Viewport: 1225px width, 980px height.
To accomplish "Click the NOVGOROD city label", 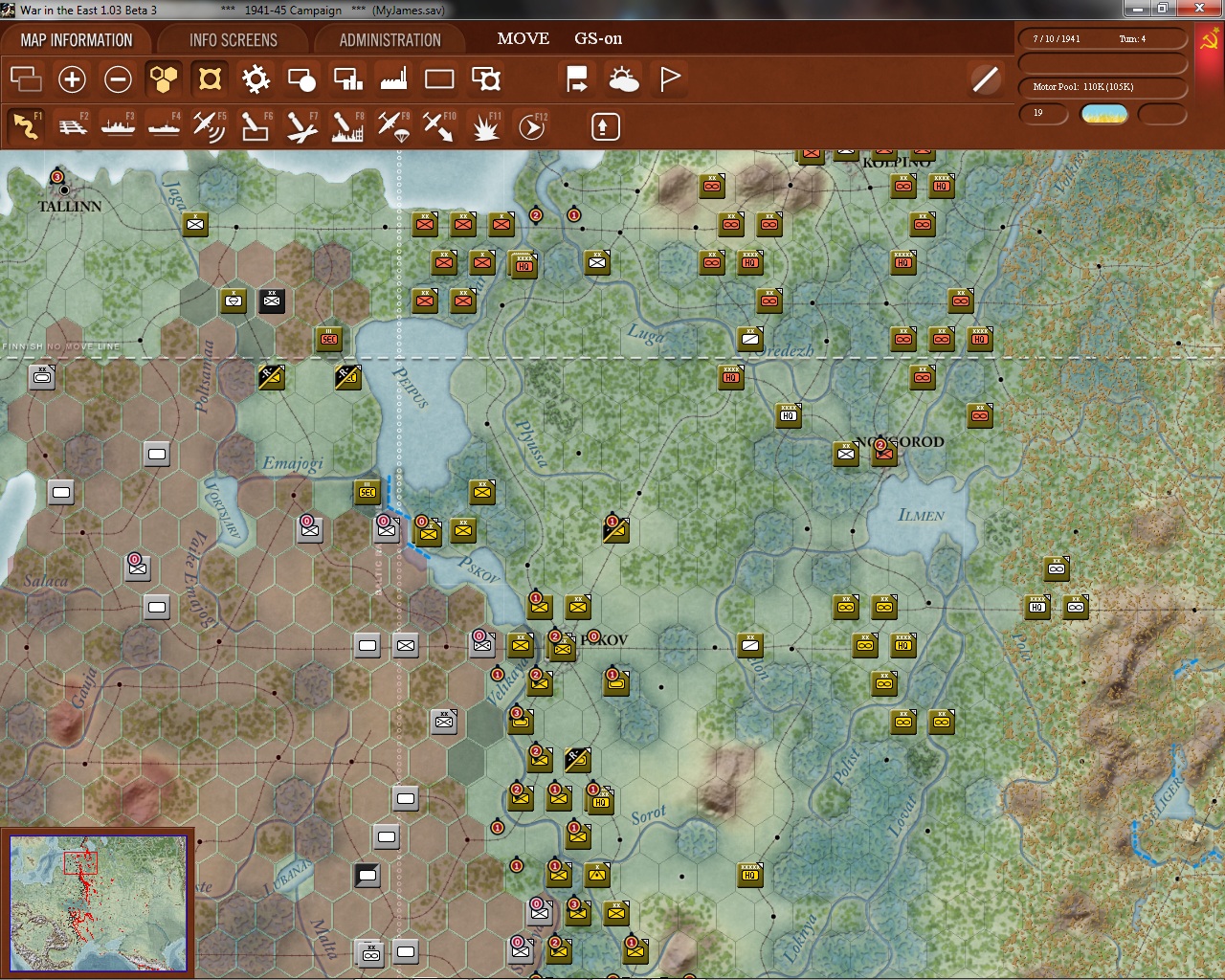I will tap(900, 442).
